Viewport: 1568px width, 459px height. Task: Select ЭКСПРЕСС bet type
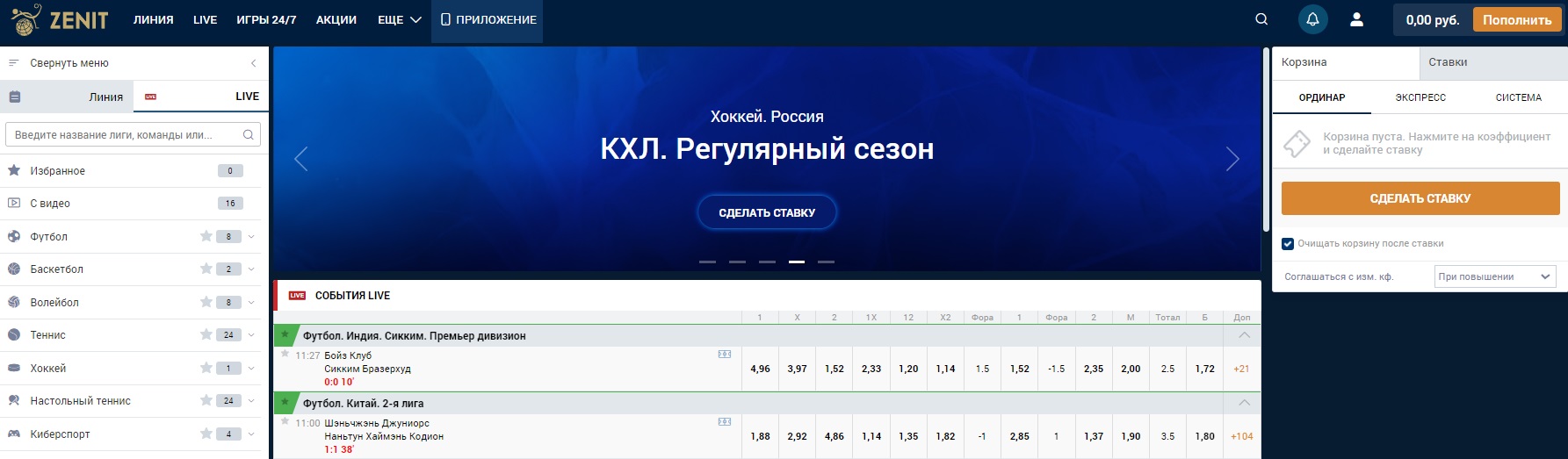click(x=1420, y=97)
